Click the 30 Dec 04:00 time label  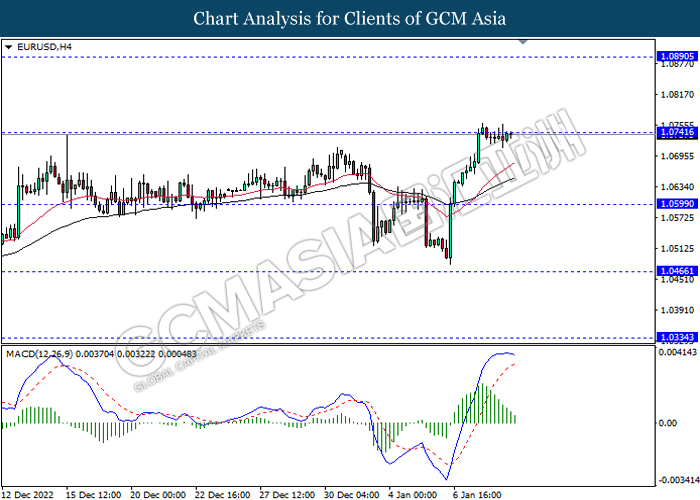click(x=352, y=495)
